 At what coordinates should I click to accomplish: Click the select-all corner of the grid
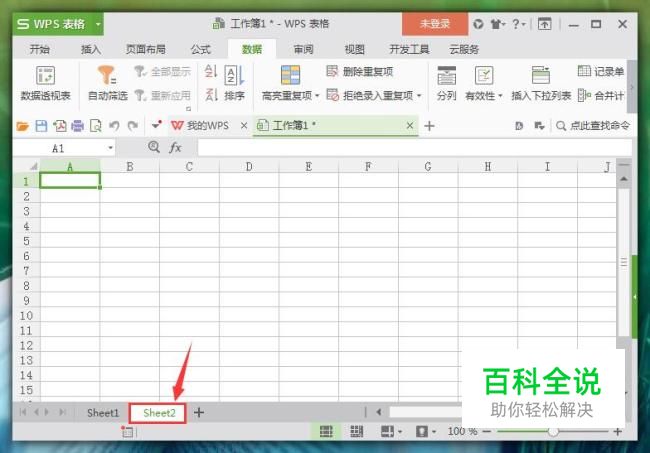(x=33, y=167)
